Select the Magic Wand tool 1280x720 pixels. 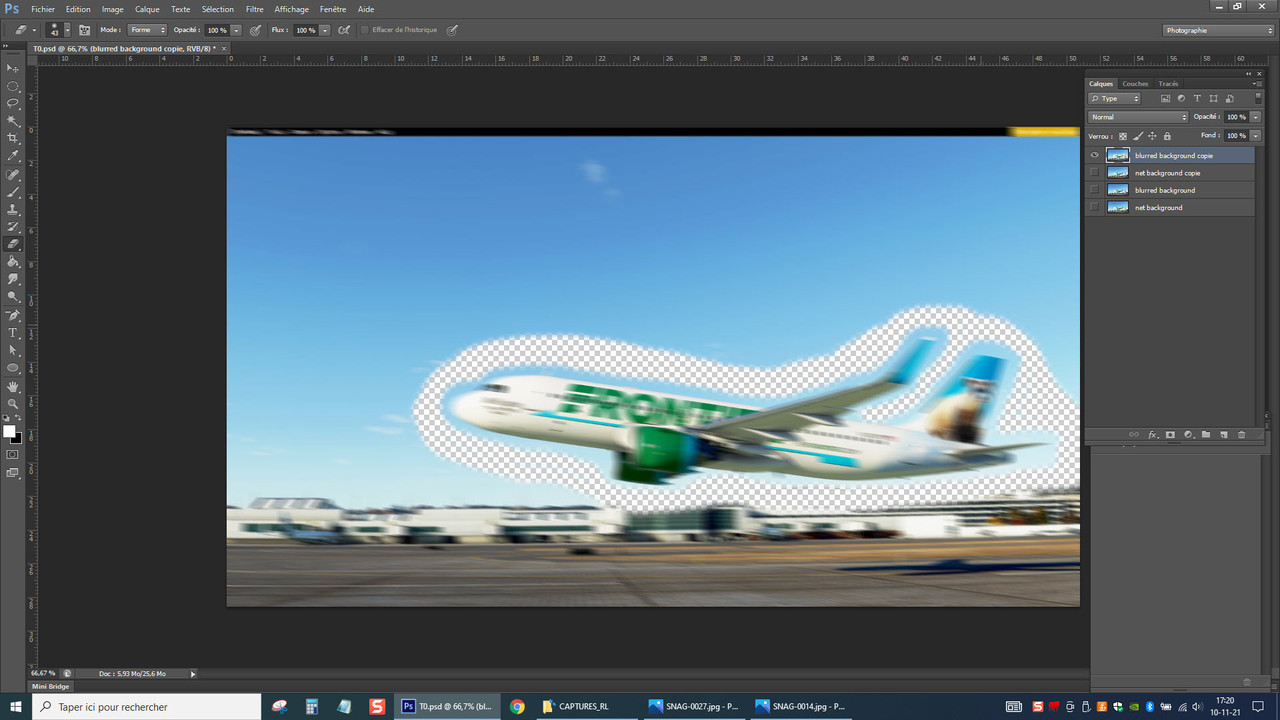click(13, 121)
